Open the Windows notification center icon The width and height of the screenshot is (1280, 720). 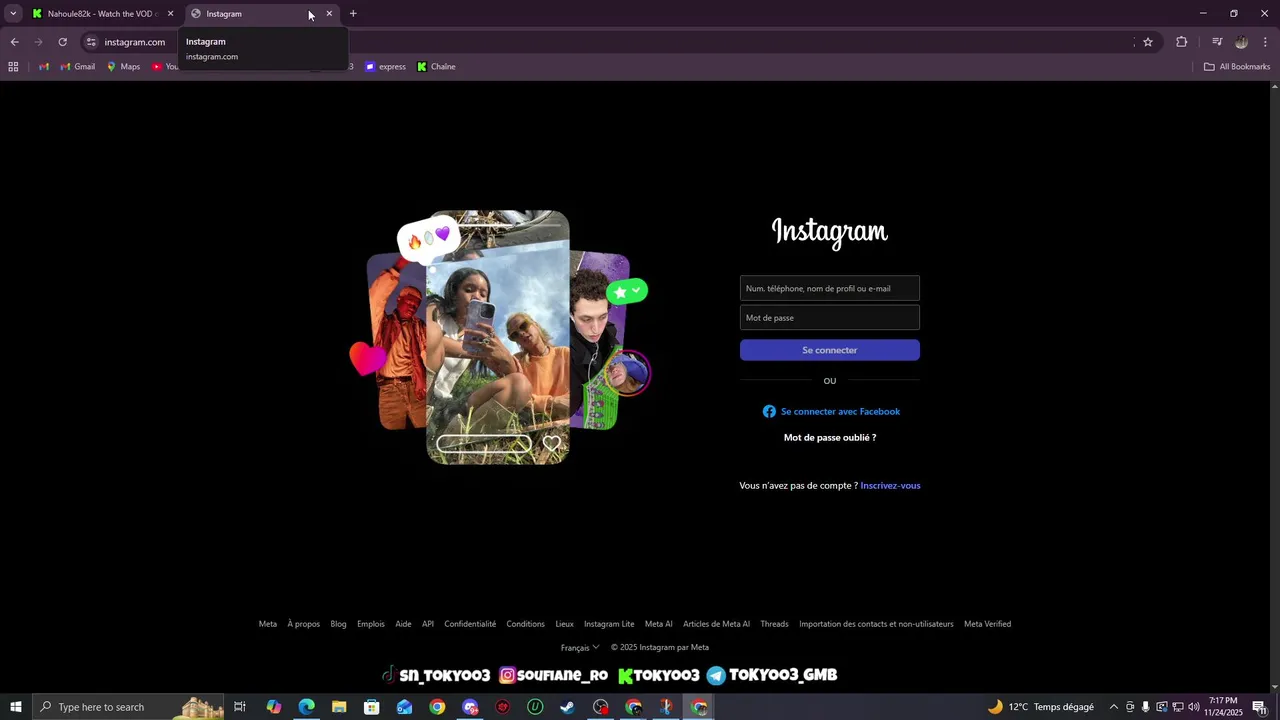1259,707
